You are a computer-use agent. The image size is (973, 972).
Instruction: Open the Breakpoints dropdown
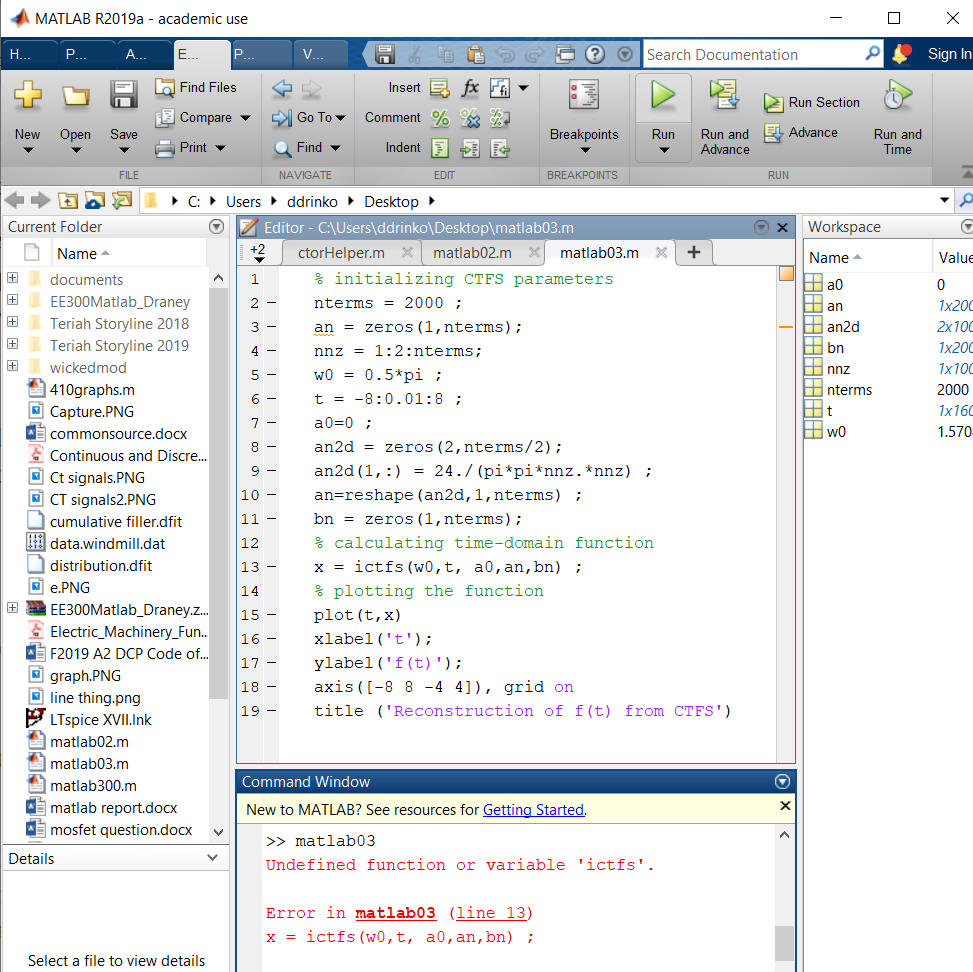coord(584,150)
